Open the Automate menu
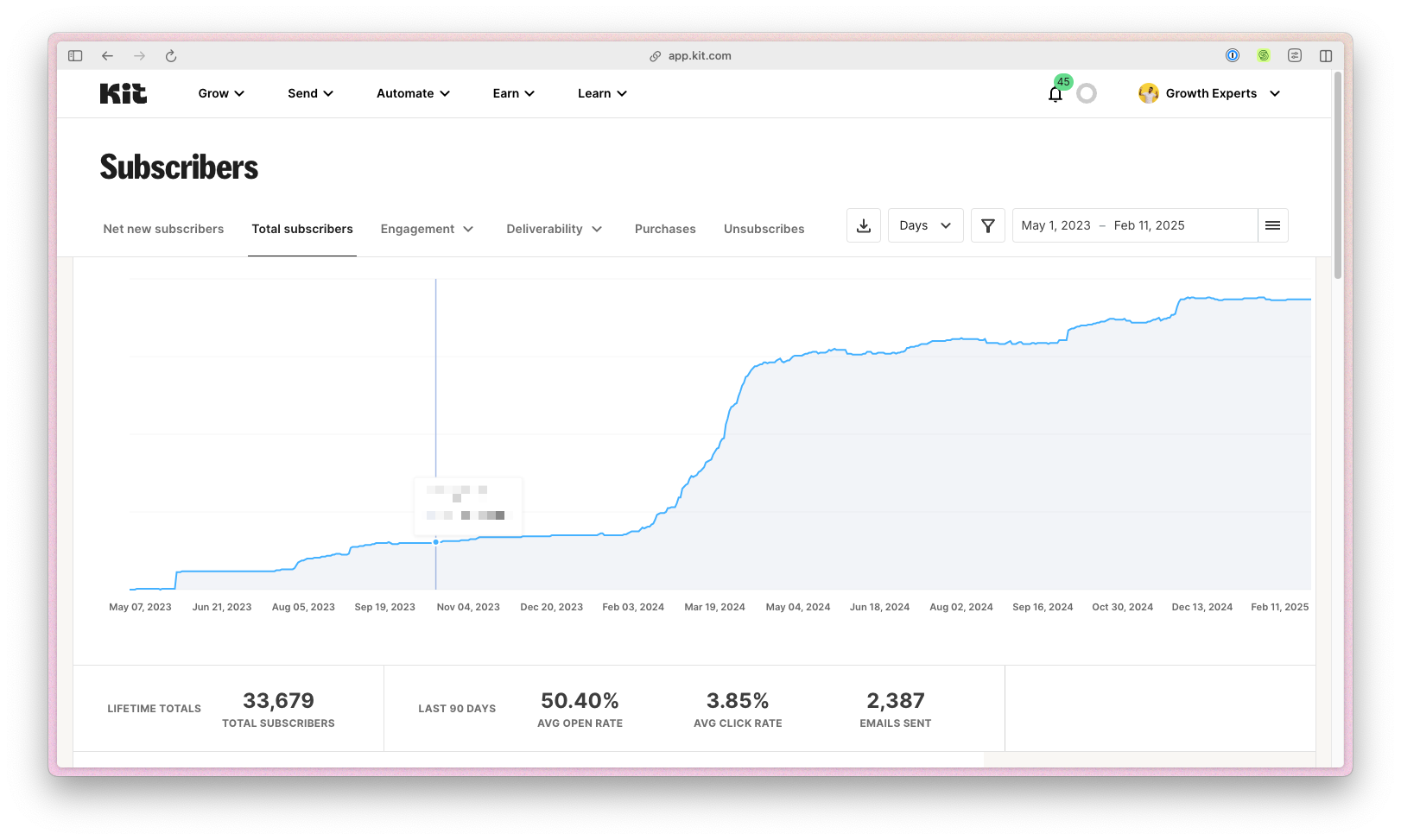The height and width of the screenshot is (840, 1401). (x=413, y=93)
